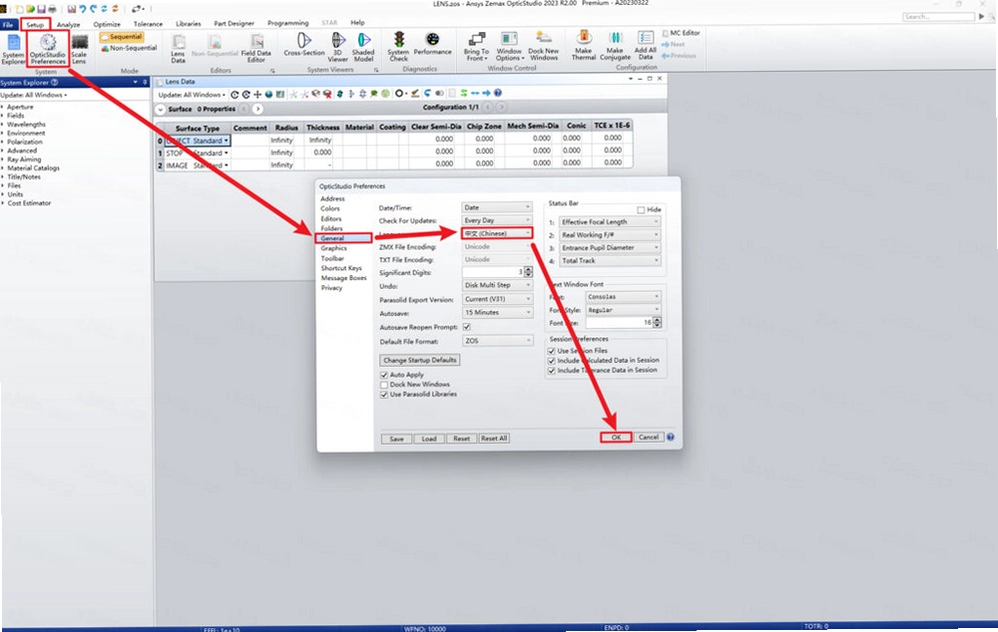This screenshot has width=998, height=632.
Task: Switch to the Libraries ribbon tab
Action: tap(188, 24)
